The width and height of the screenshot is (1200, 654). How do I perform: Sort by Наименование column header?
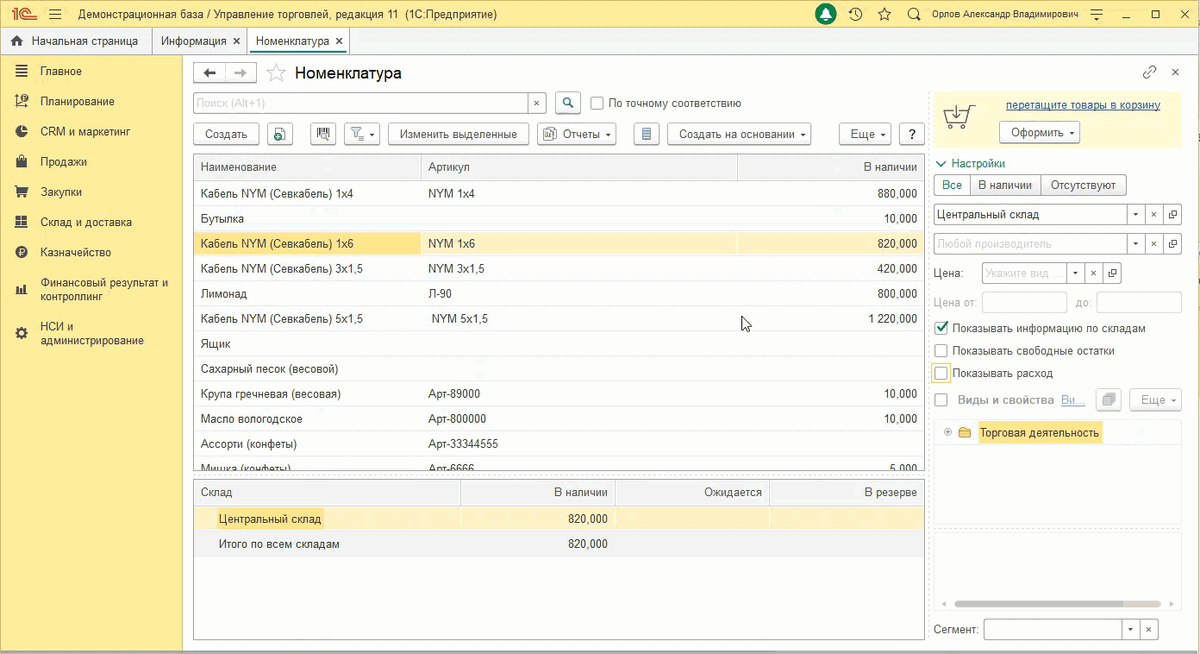(x=307, y=167)
